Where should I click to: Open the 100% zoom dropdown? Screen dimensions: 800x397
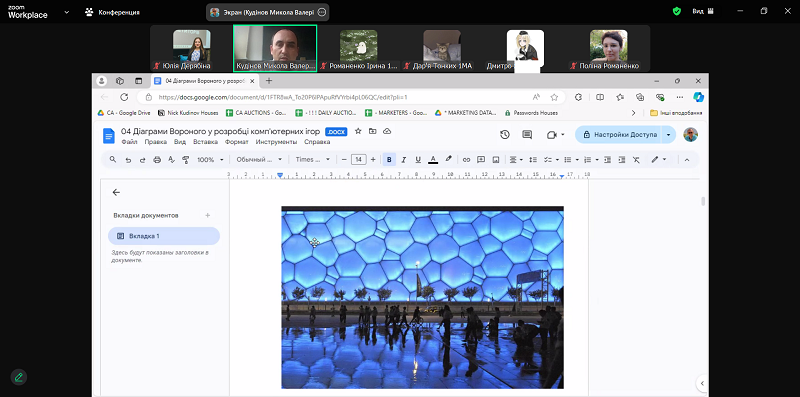pyautogui.click(x=210, y=160)
